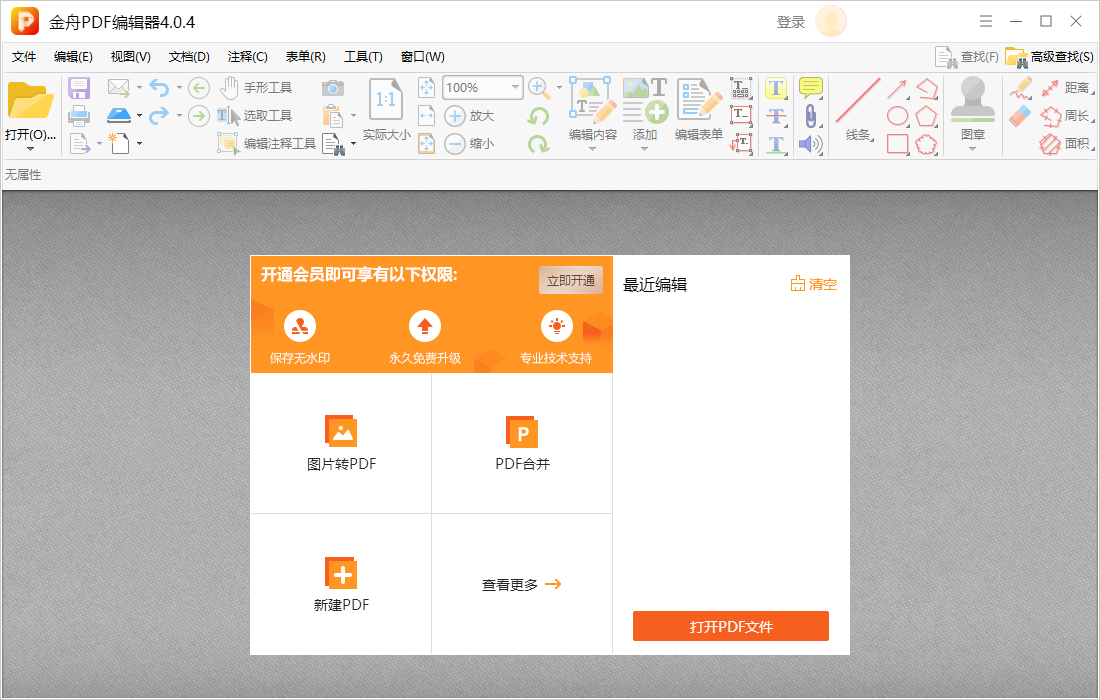Add a sound annotation with the speaker icon
This screenshot has height=700, width=1100.
coord(810,144)
